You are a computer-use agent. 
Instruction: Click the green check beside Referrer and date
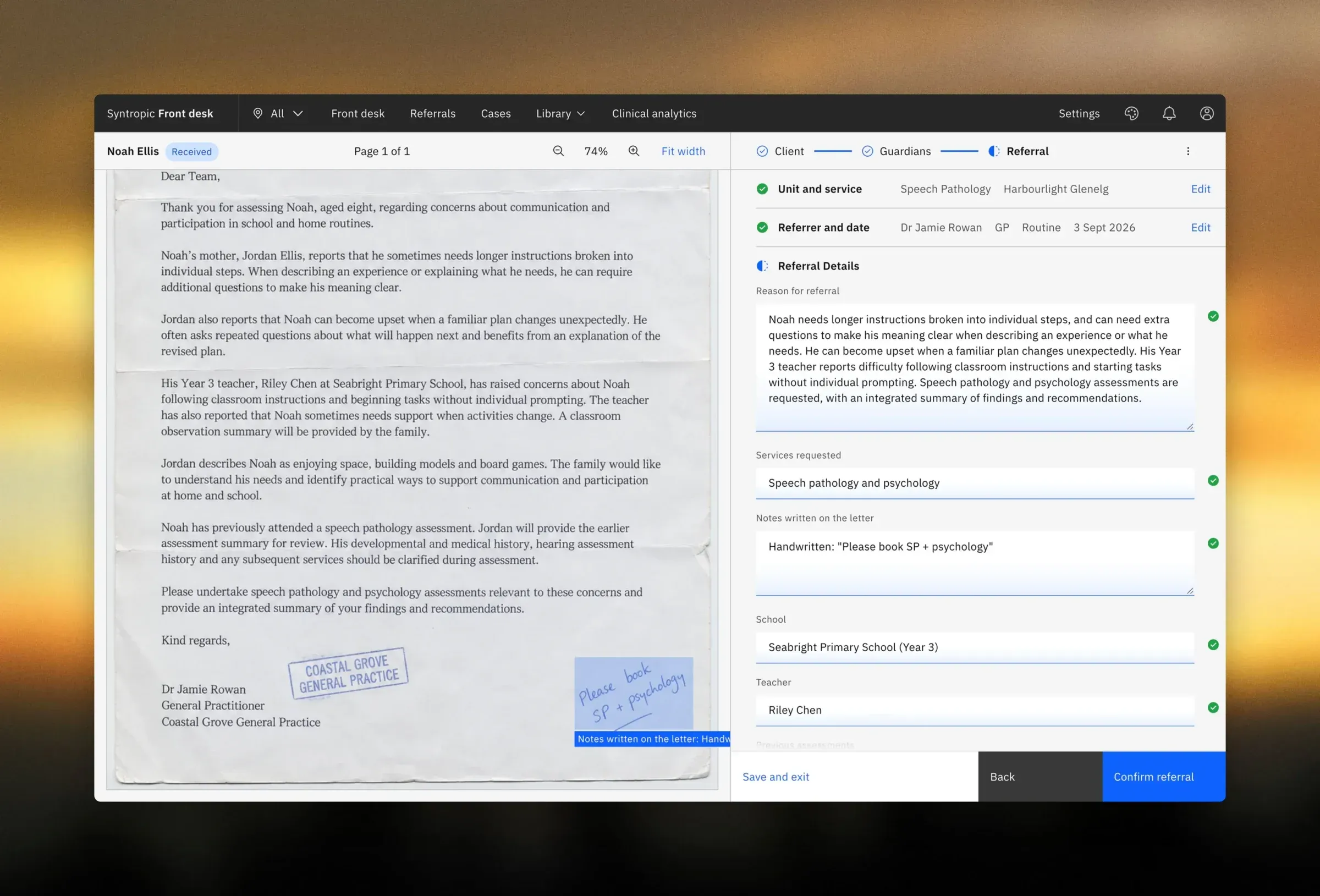pyautogui.click(x=762, y=228)
